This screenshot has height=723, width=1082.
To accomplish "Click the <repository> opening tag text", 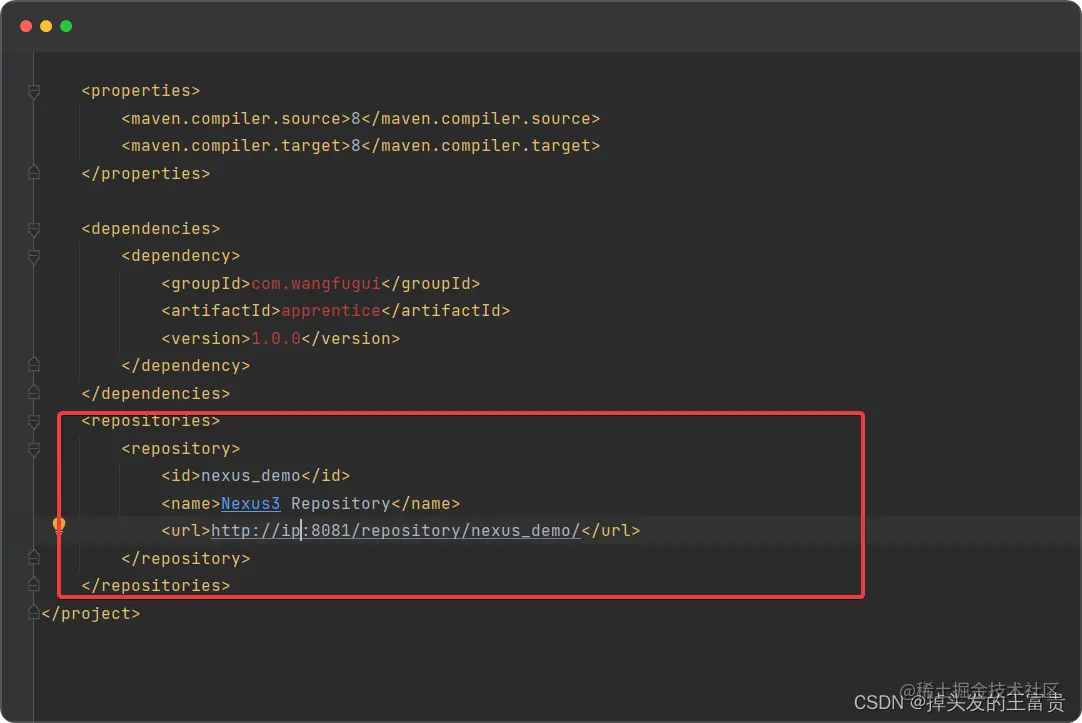I will point(181,448).
